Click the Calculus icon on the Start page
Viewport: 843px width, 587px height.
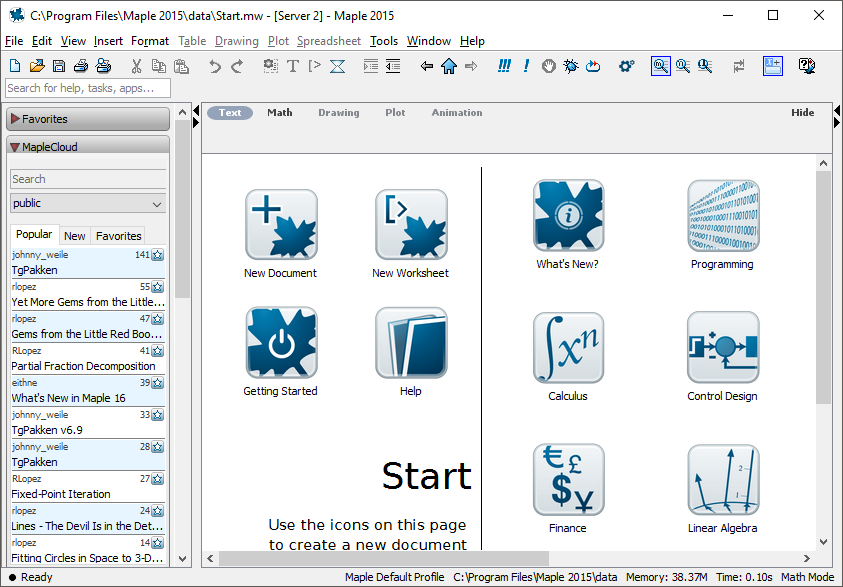point(568,347)
